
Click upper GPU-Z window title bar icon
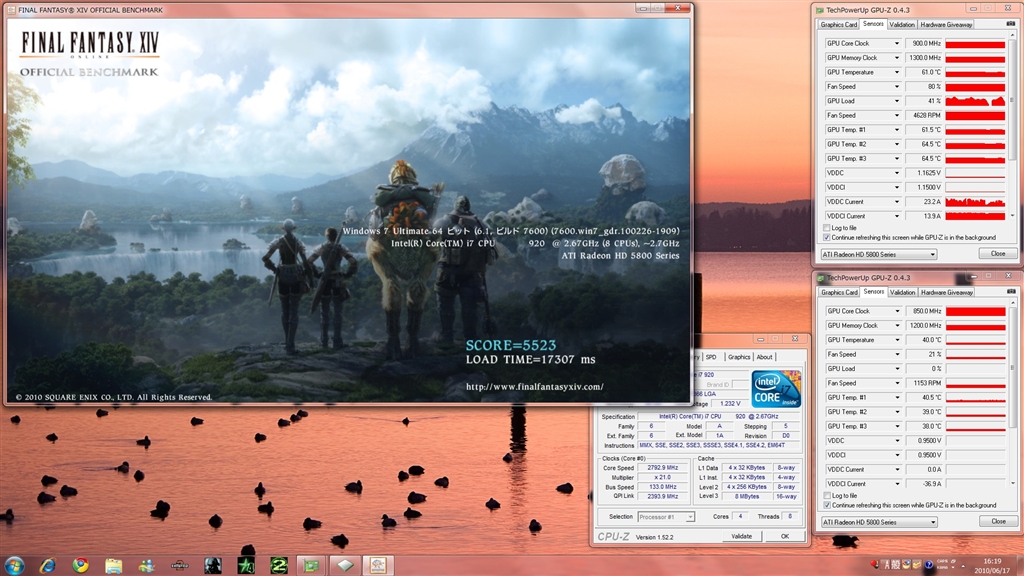click(x=820, y=10)
